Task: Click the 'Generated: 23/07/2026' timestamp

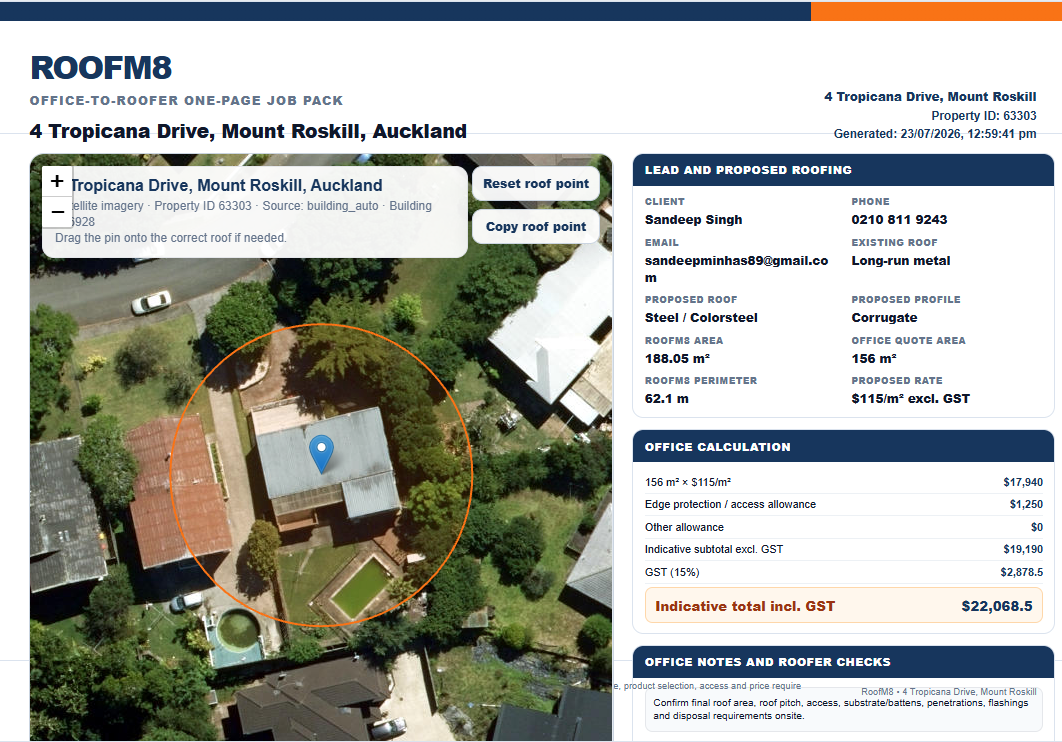Action: pyautogui.click(x=935, y=134)
